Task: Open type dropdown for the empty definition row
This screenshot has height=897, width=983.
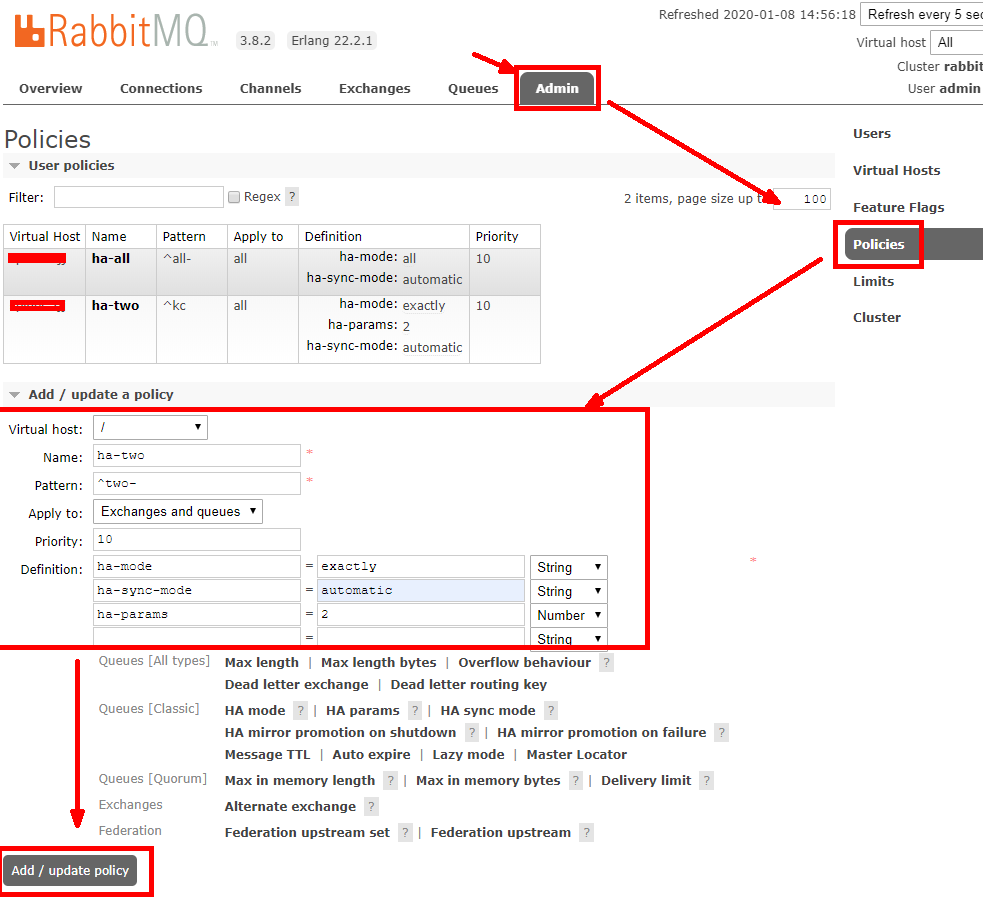Action: click(569, 638)
